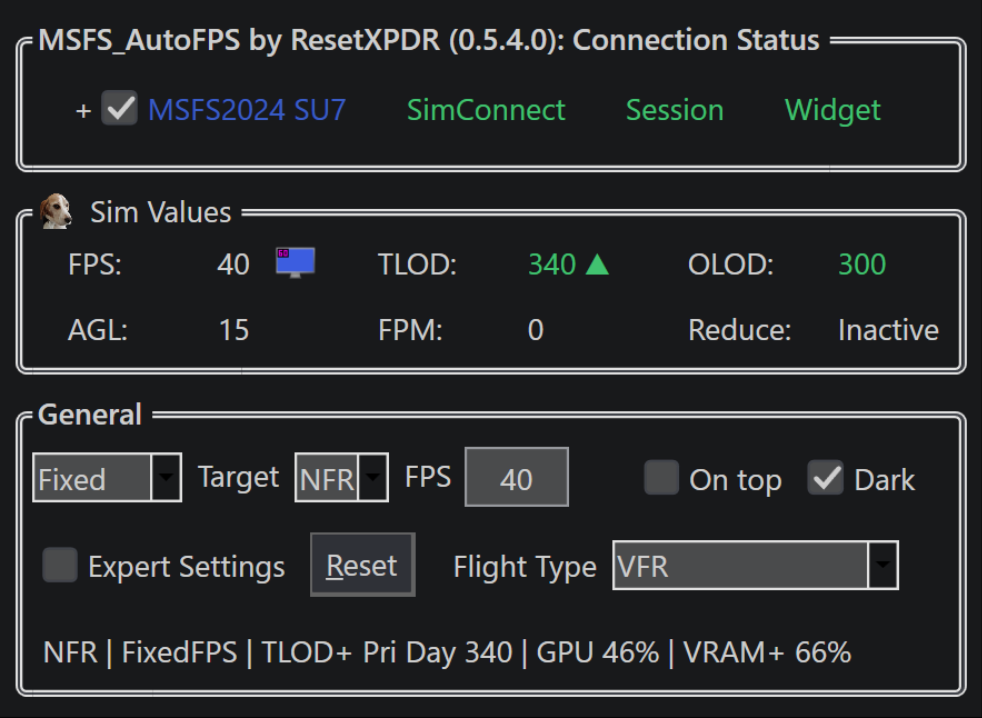Click the Sim Values group heading
Screen dimensions: 982x718
pyautogui.click(x=161, y=212)
